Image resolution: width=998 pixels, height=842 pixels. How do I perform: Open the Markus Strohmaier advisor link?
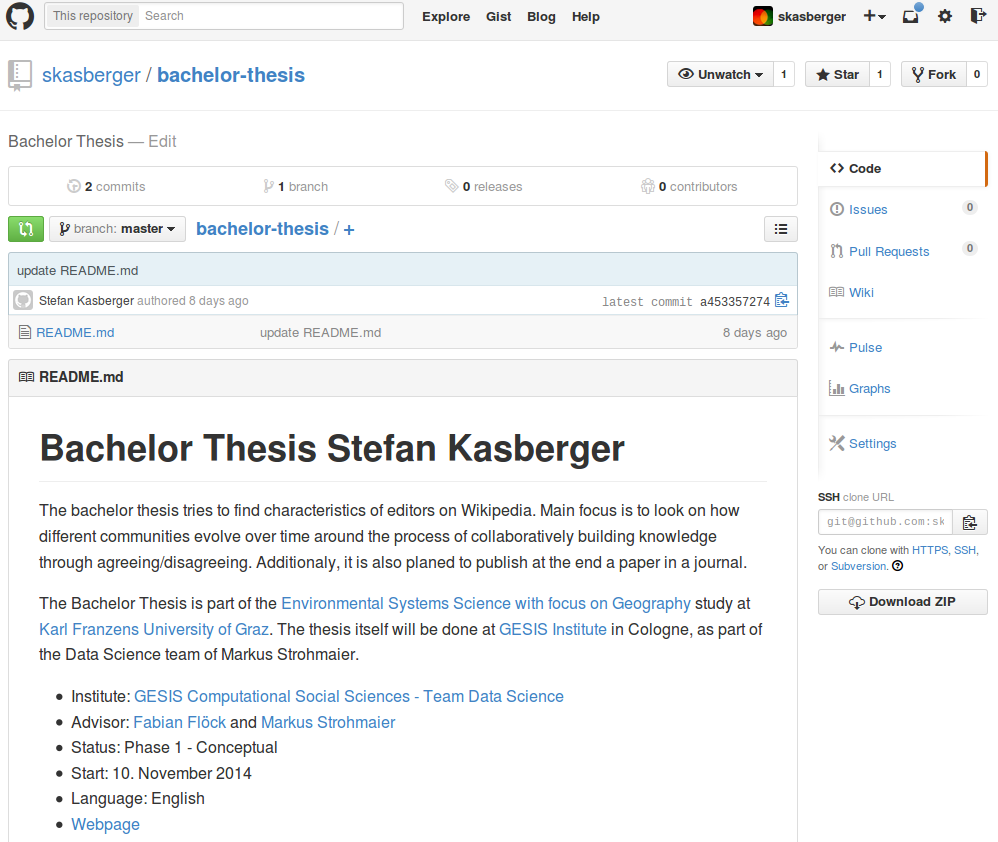328,722
